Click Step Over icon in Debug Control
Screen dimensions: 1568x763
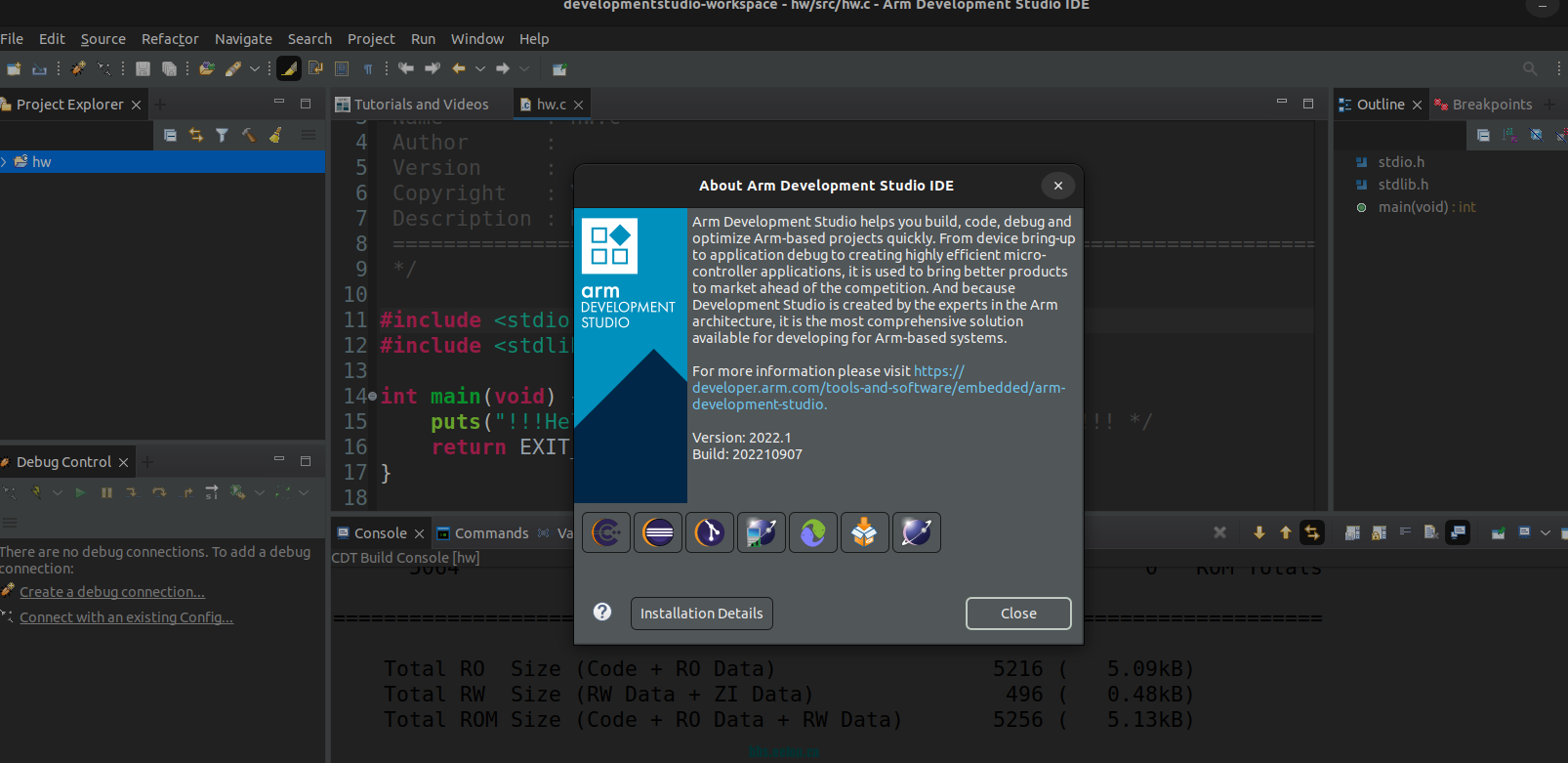pyautogui.click(x=159, y=493)
